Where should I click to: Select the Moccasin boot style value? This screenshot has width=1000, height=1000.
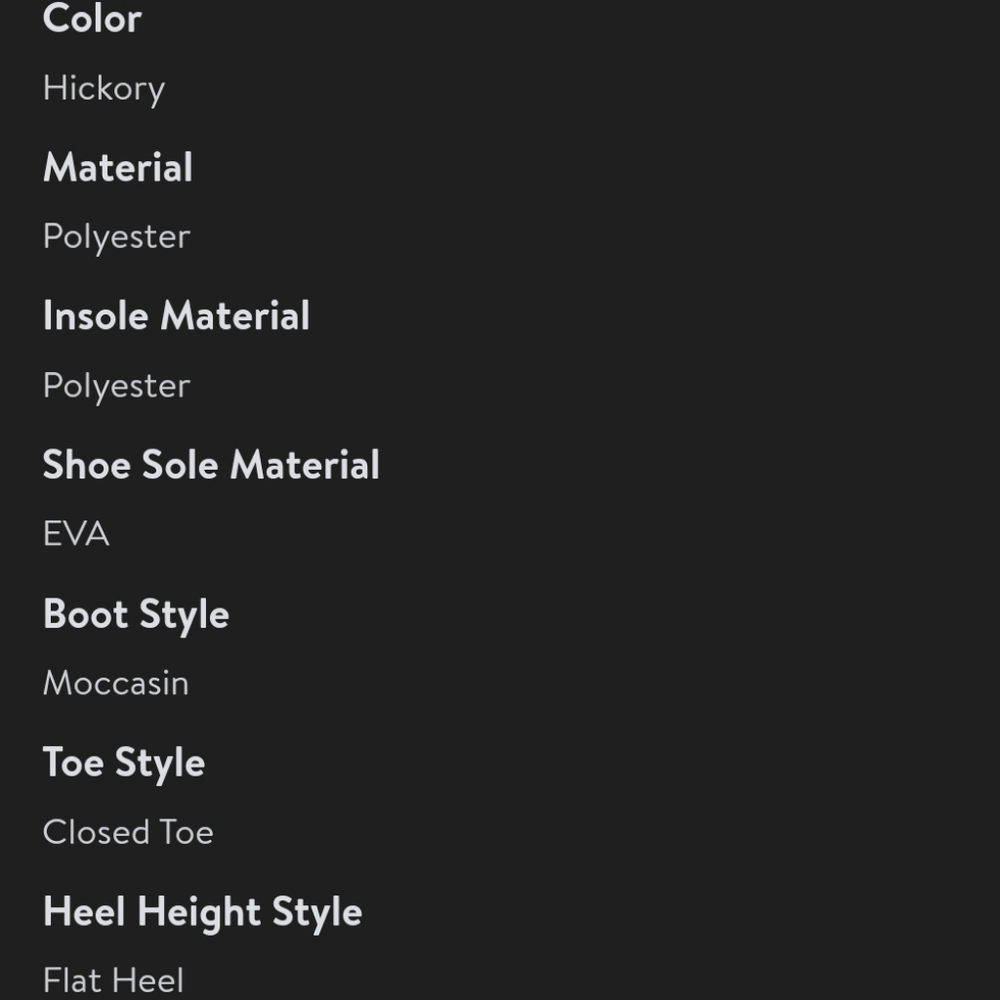pyautogui.click(x=116, y=683)
